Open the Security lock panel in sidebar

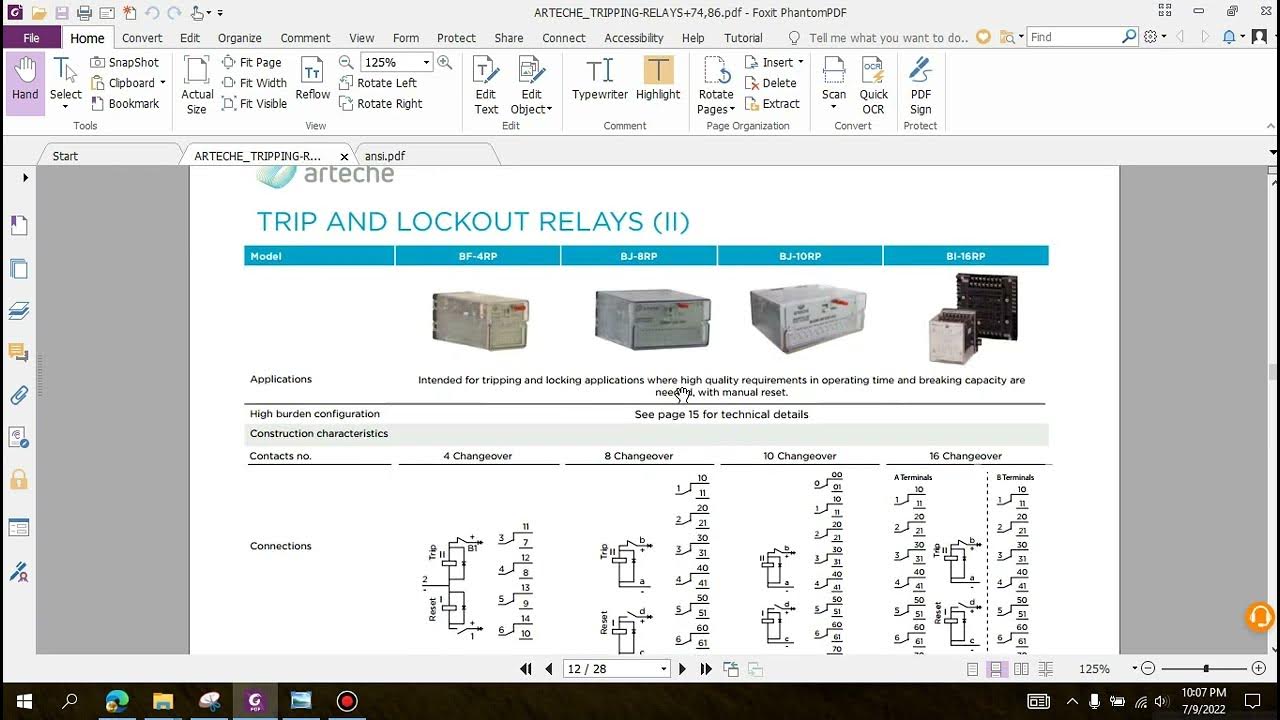click(18, 480)
